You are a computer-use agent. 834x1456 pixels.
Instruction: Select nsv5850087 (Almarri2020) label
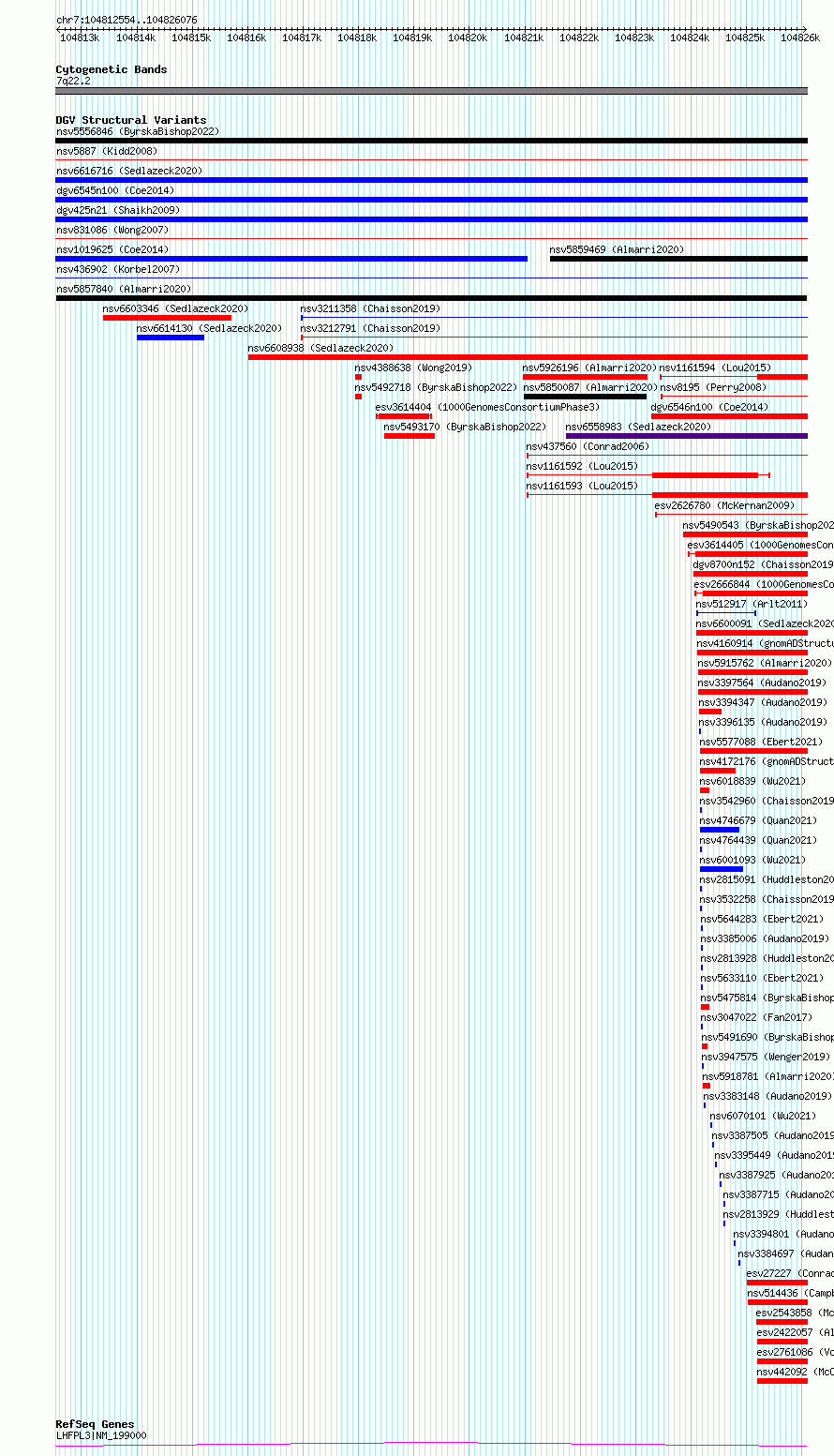[x=589, y=387]
